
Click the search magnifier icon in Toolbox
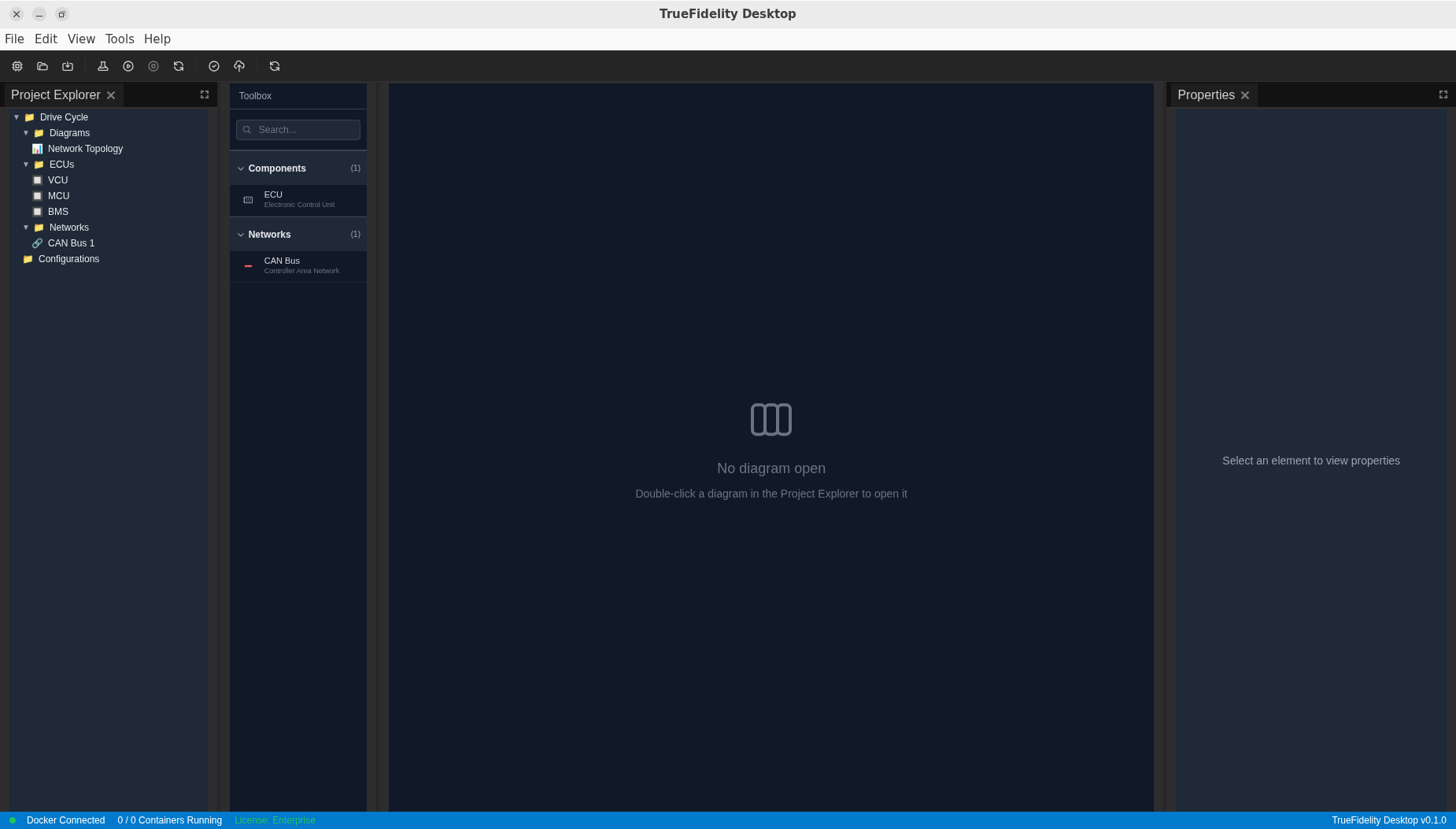247,130
